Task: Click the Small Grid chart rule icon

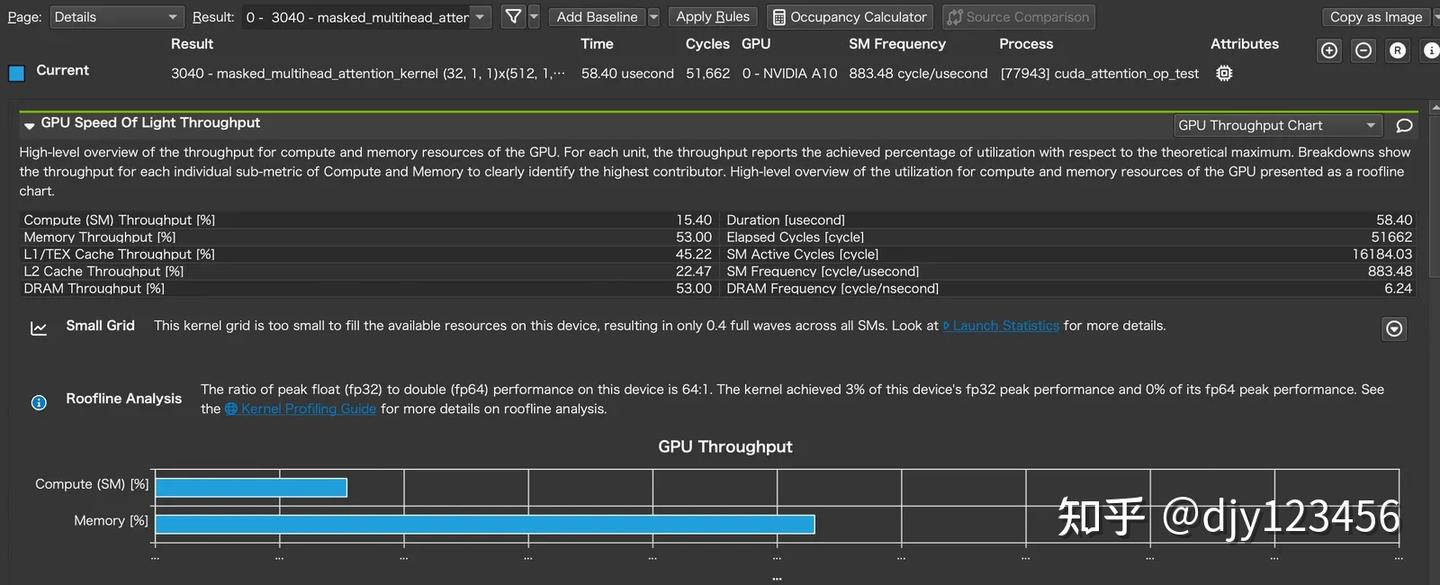Action: [x=39, y=328]
